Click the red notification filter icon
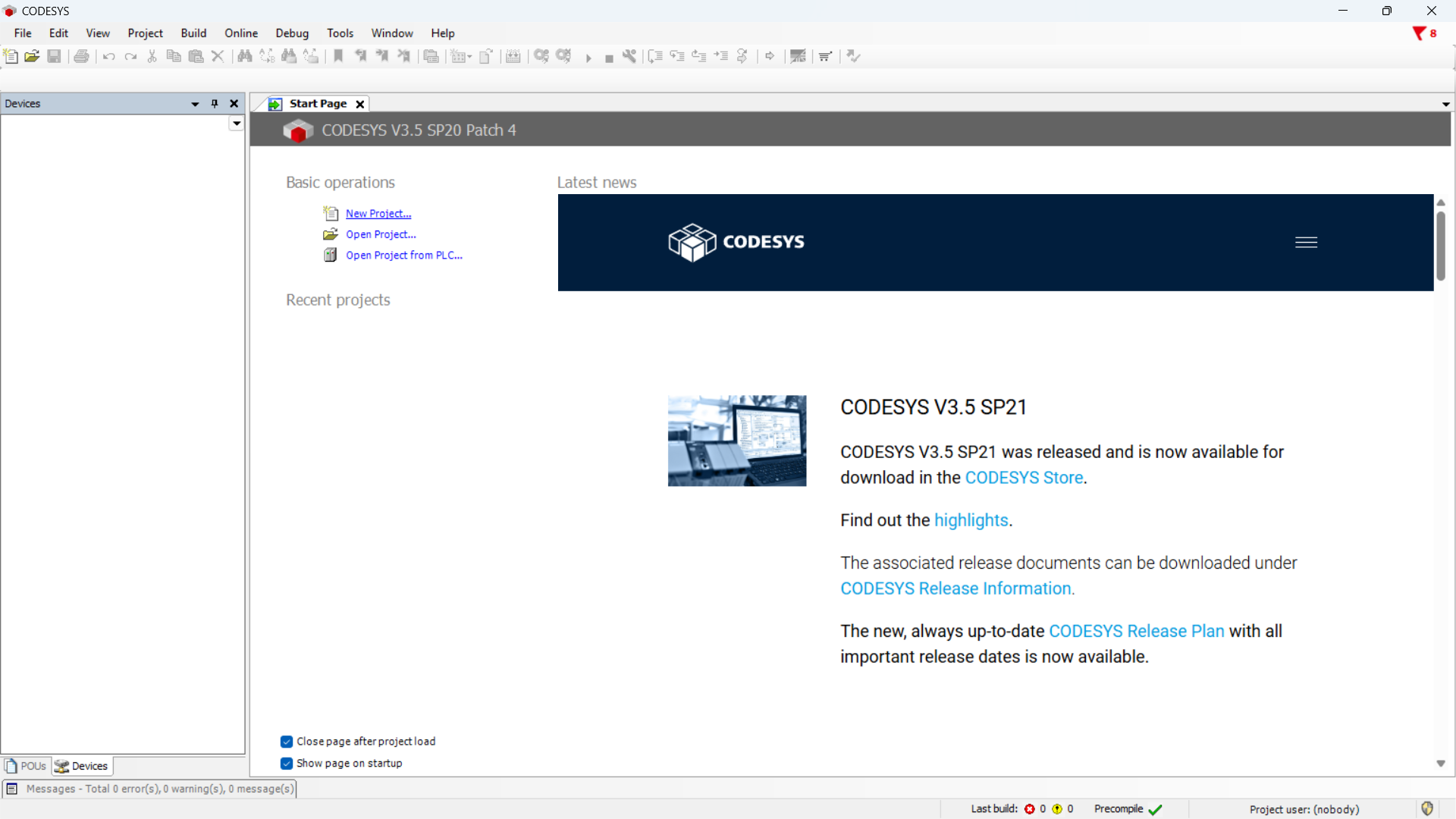Viewport: 1456px width, 819px height. pyautogui.click(x=1419, y=33)
